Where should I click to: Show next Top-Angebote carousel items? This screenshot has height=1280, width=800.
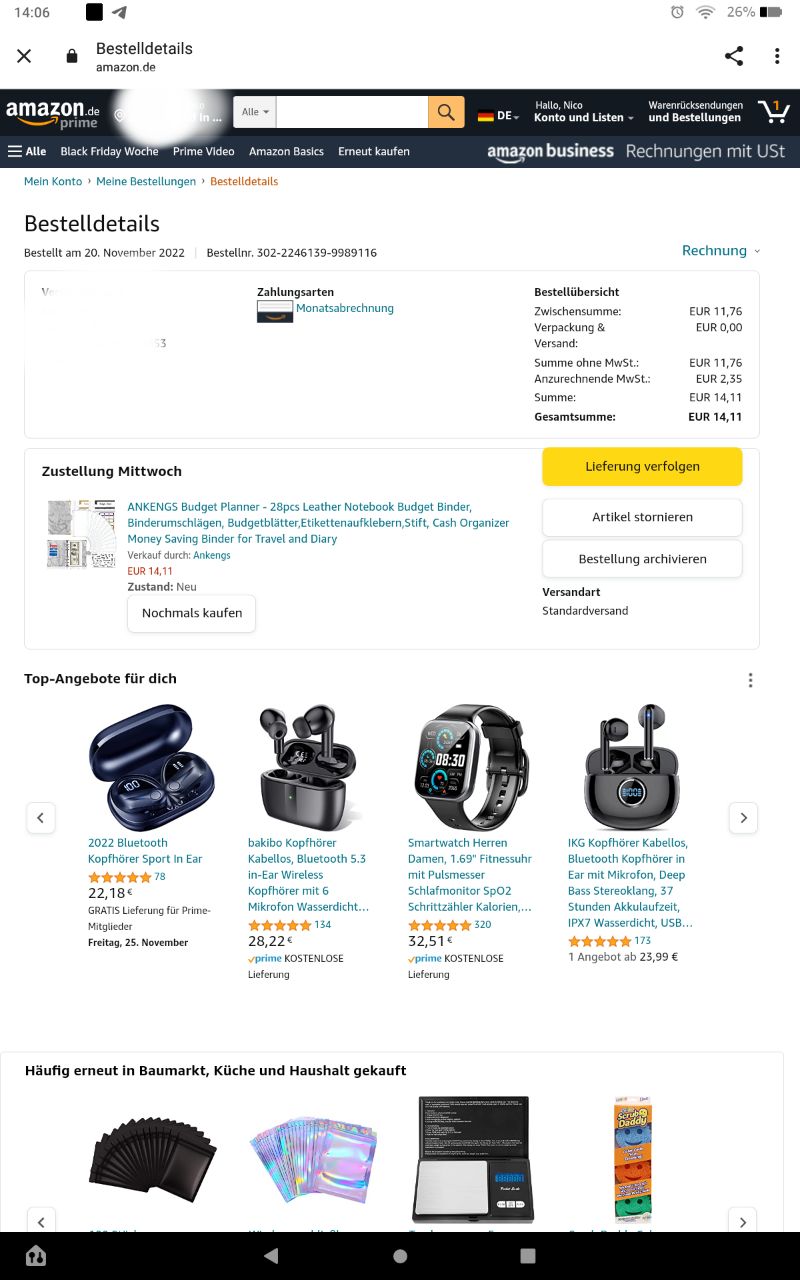coord(743,818)
